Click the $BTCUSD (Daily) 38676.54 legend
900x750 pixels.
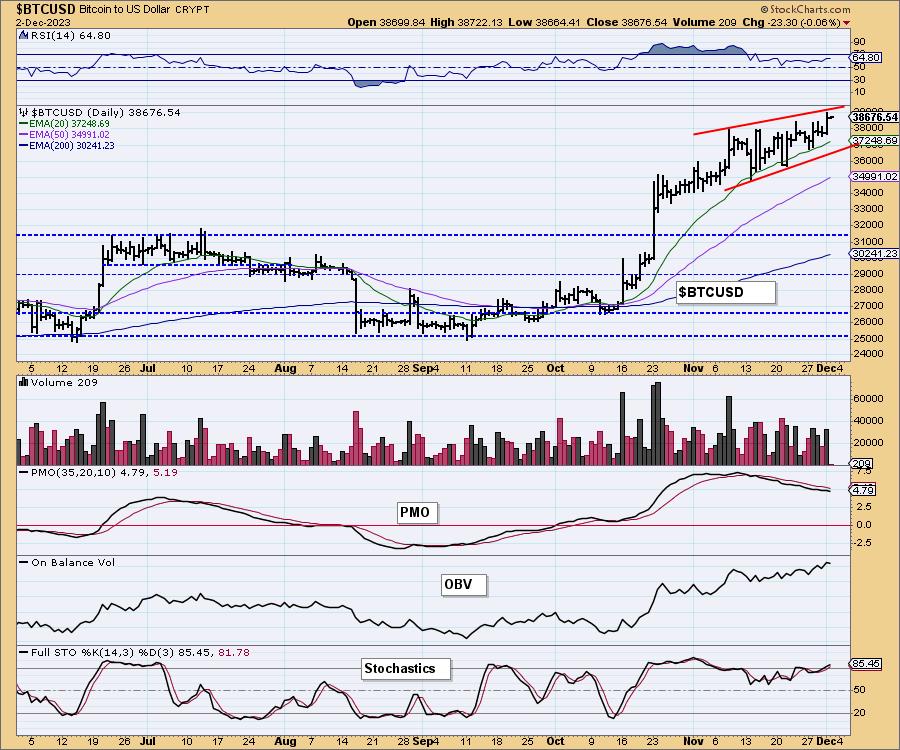pos(106,112)
